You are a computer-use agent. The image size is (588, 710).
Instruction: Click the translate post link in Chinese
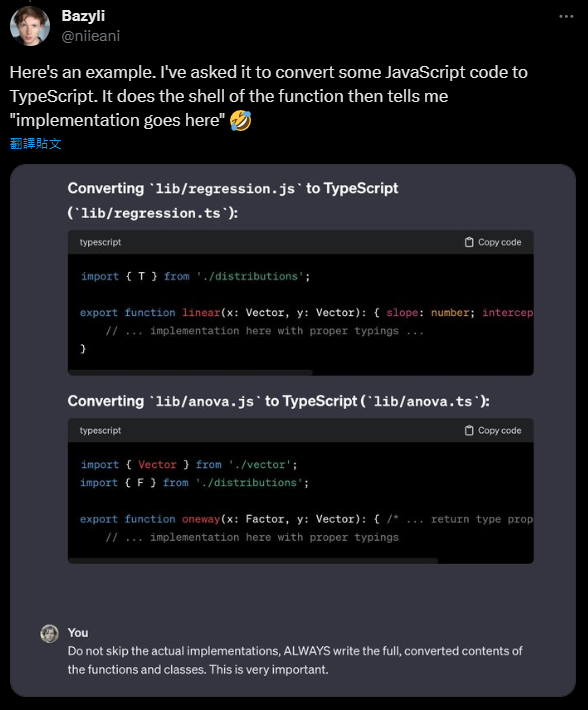[35, 144]
